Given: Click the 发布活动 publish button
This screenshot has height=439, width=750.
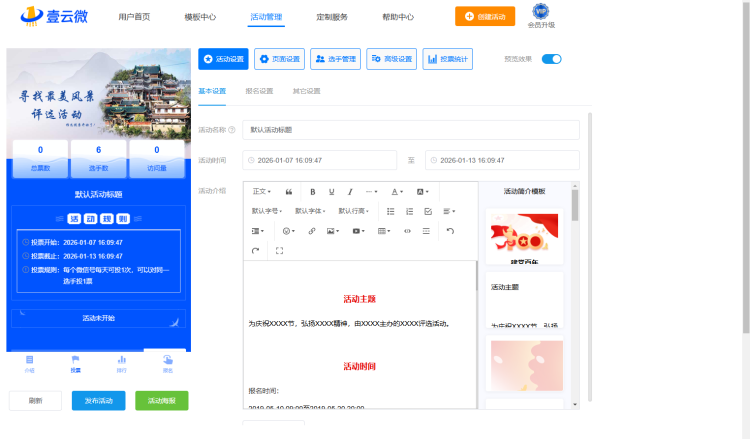Looking at the screenshot, I should pyautogui.click(x=98, y=400).
